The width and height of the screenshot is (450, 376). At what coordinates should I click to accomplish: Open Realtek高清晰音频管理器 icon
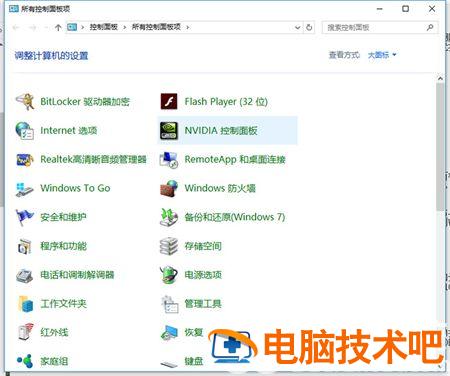pyautogui.click(x=25, y=159)
